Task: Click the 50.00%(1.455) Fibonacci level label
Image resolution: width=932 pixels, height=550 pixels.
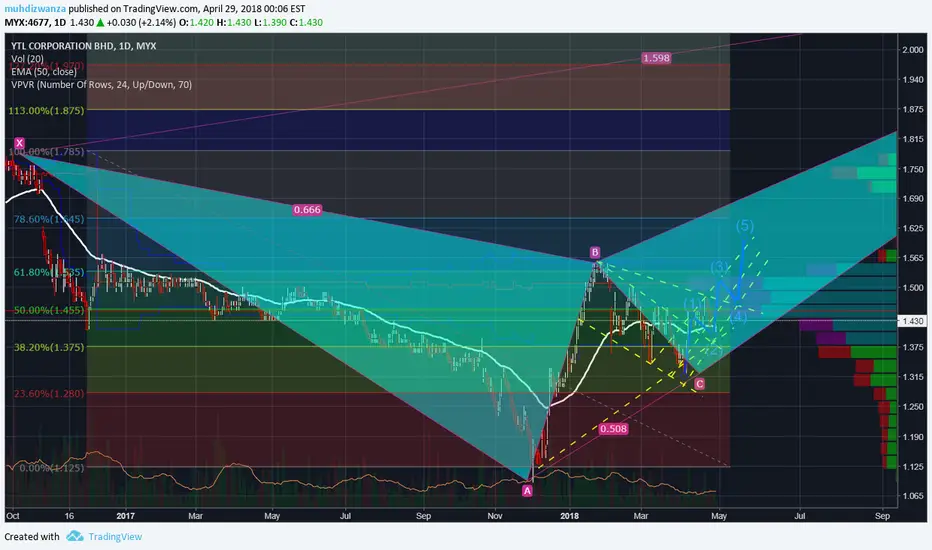Action: pos(49,310)
